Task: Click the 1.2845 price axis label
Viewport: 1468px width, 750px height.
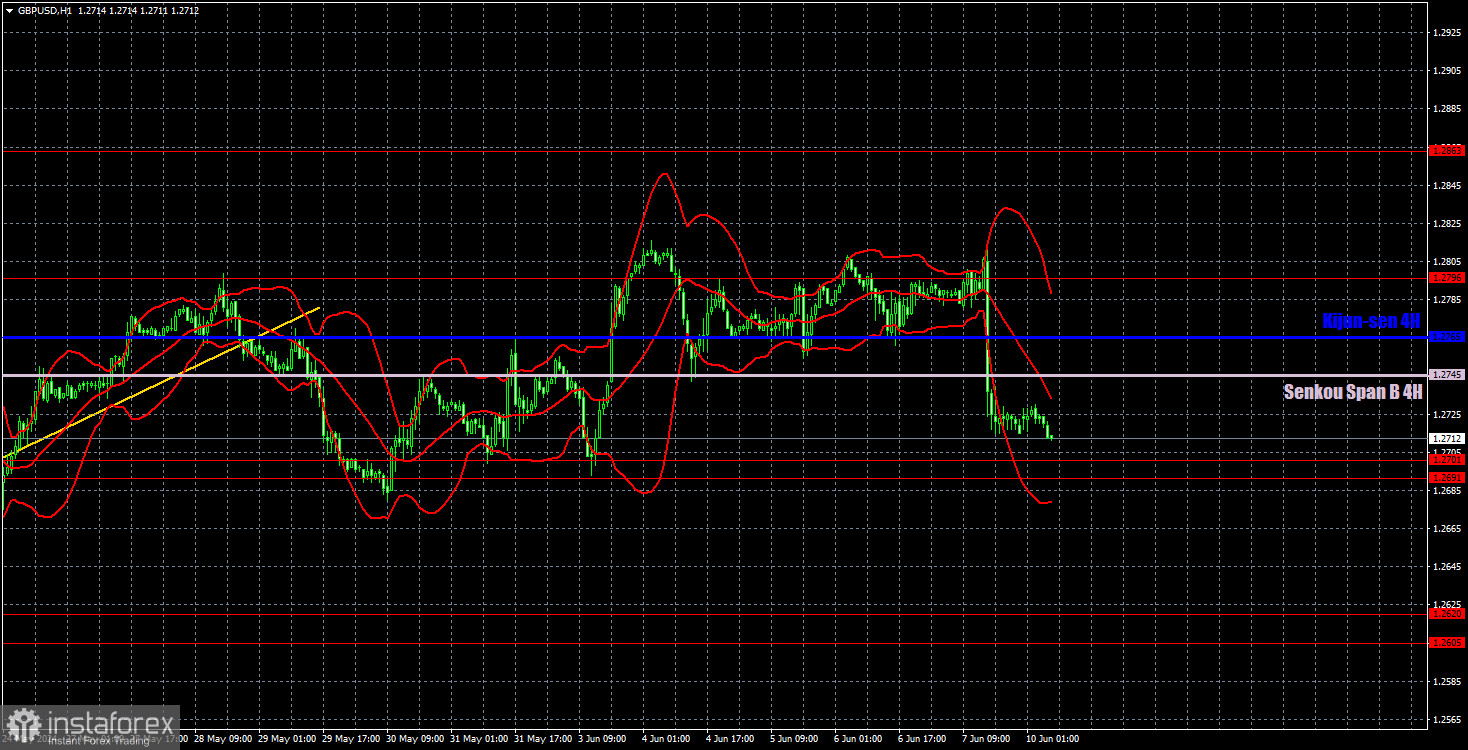Action: tap(1447, 186)
